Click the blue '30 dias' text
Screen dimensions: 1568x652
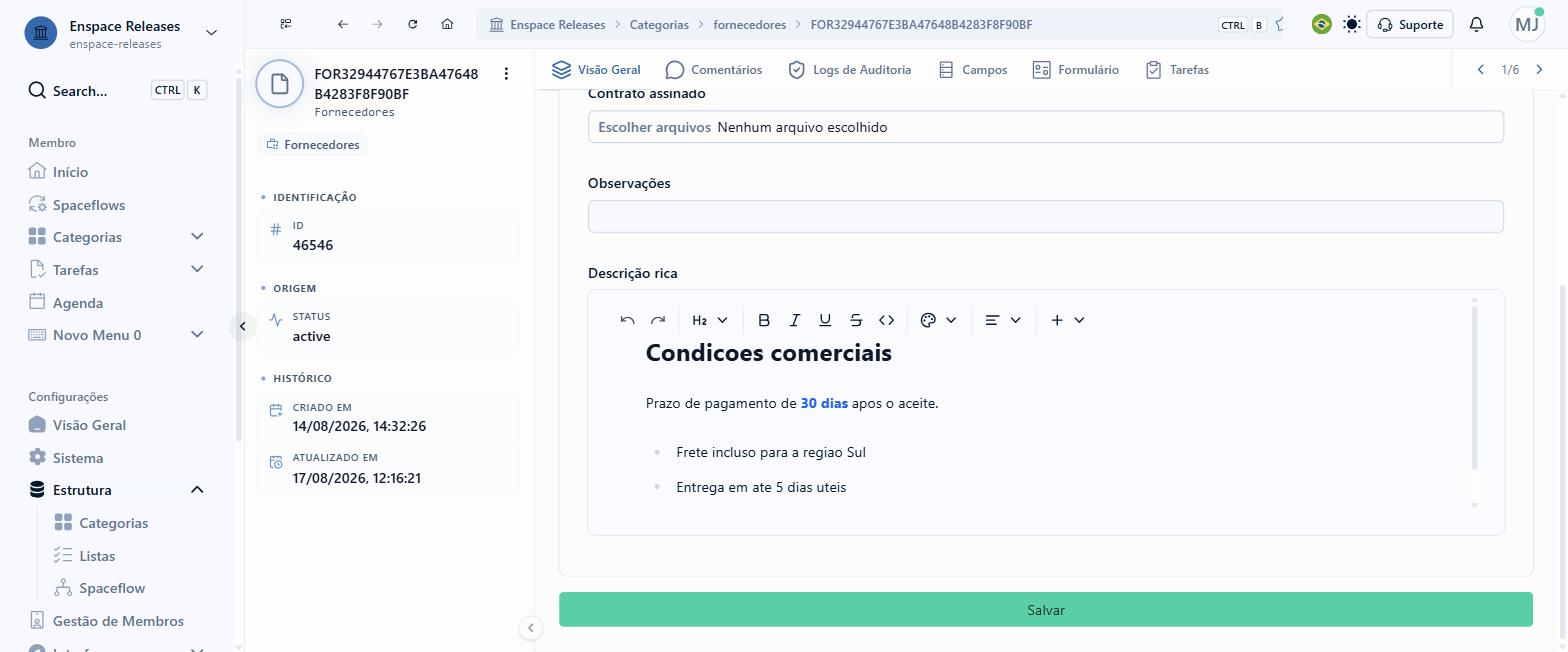(x=824, y=404)
